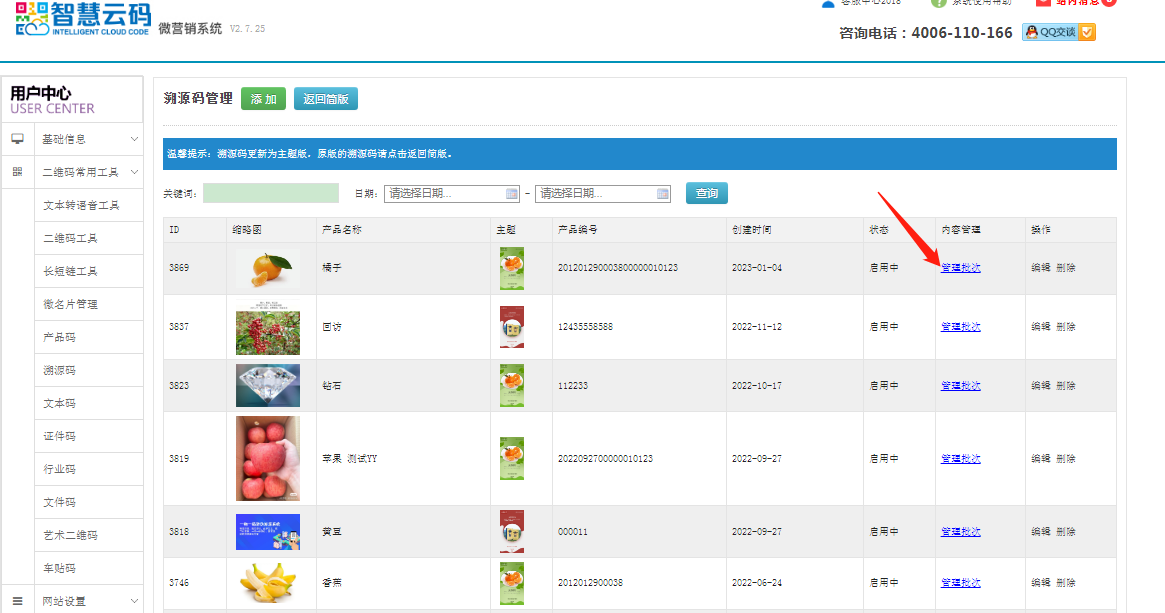Click the green theme image for 橘子
The image size is (1165, 613).
[x=512, y=268]
